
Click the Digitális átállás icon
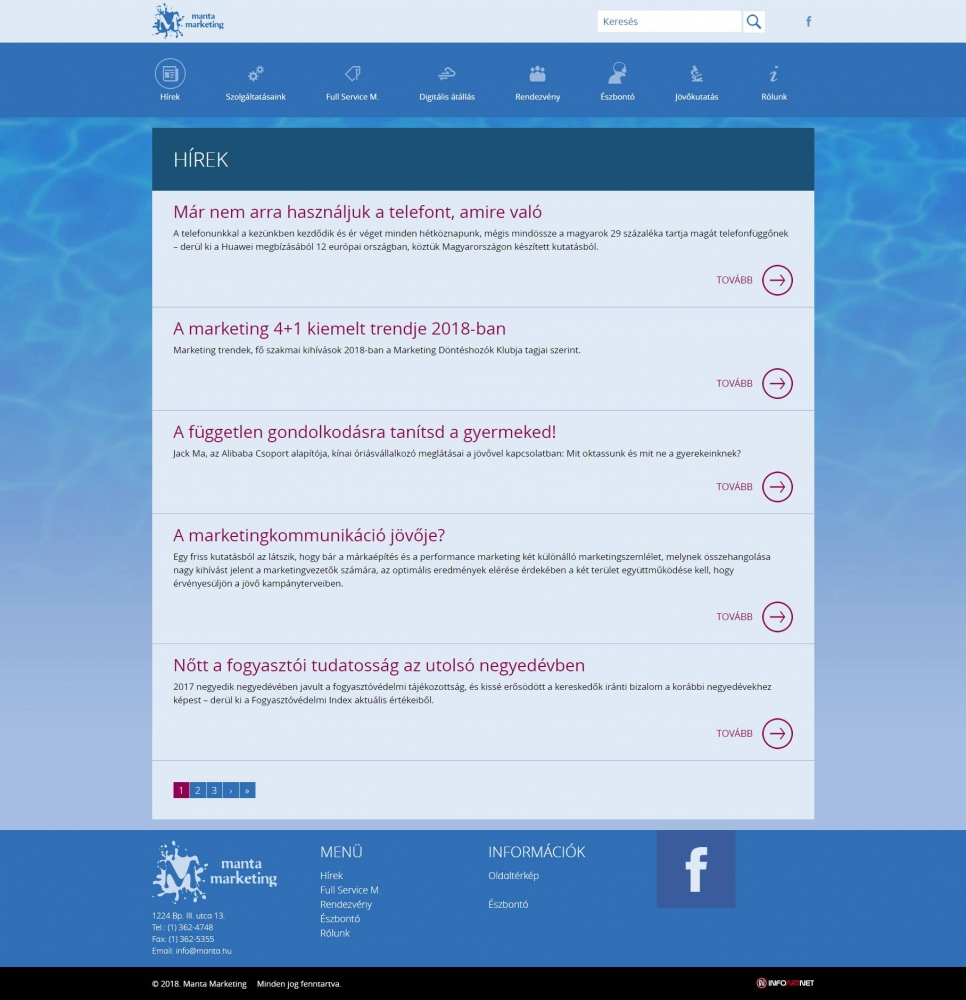click(x=447, y=73)
